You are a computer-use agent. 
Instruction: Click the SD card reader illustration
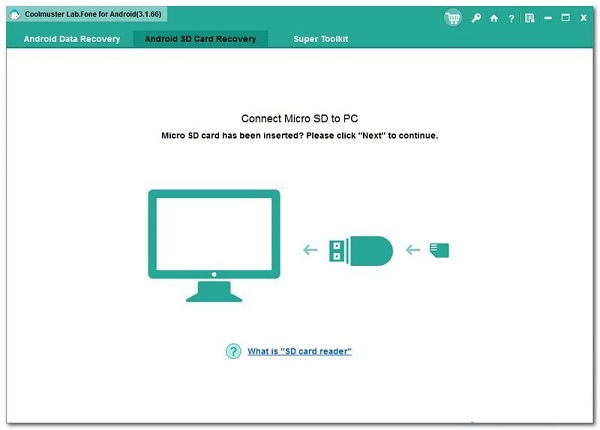tap(360, 249)
